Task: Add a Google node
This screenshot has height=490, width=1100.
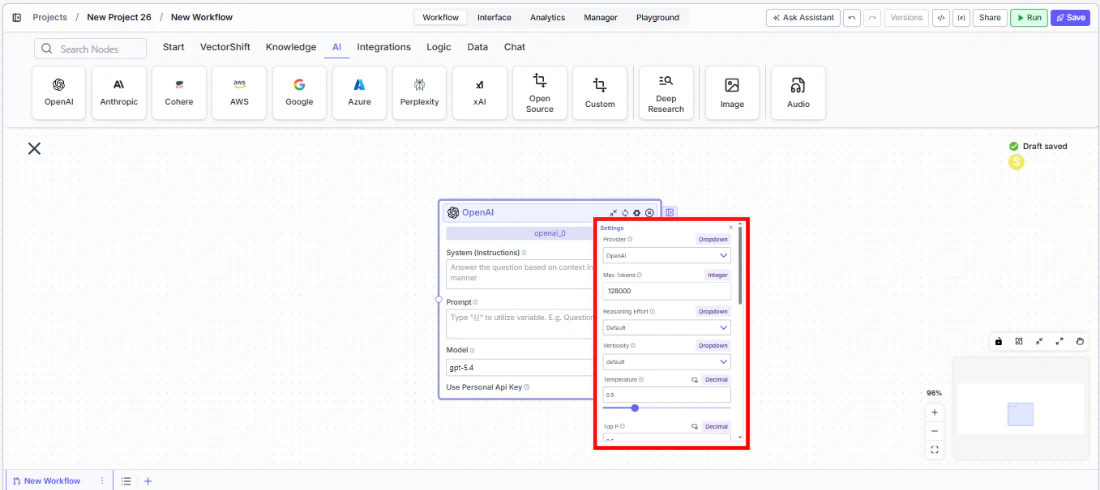Action: pos(300,93)
